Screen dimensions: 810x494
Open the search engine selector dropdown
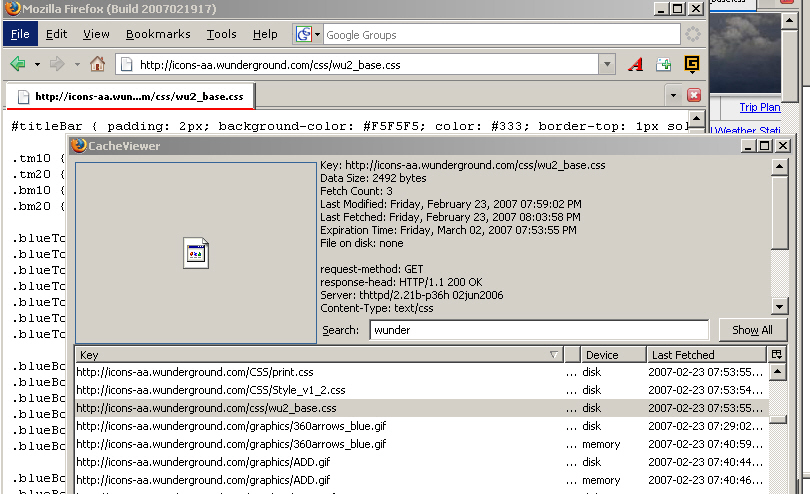(317, 35)
